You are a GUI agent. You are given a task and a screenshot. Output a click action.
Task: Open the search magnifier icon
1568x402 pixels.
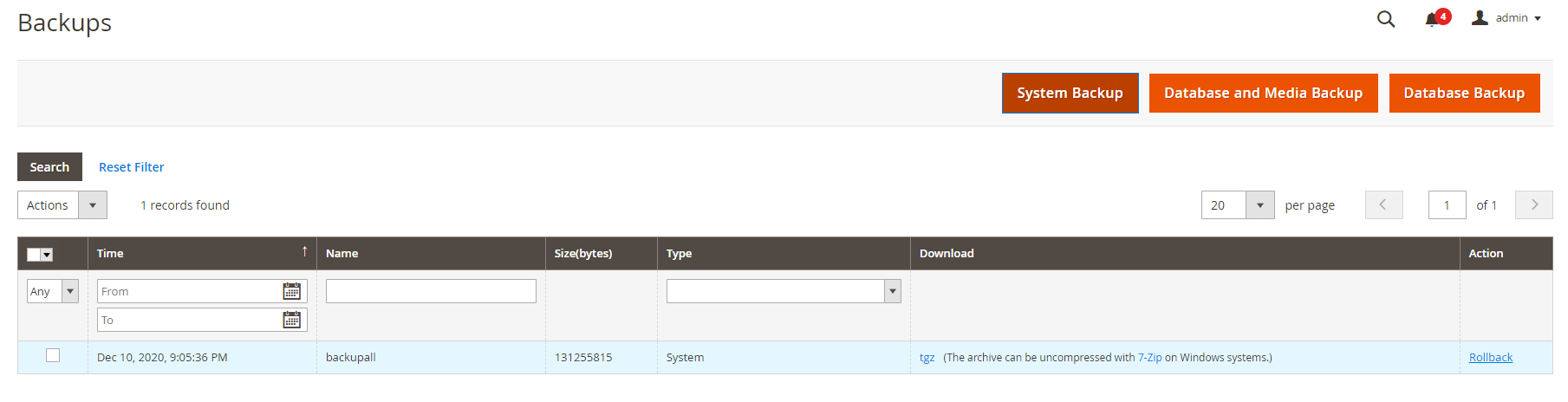coord(1385,19)
